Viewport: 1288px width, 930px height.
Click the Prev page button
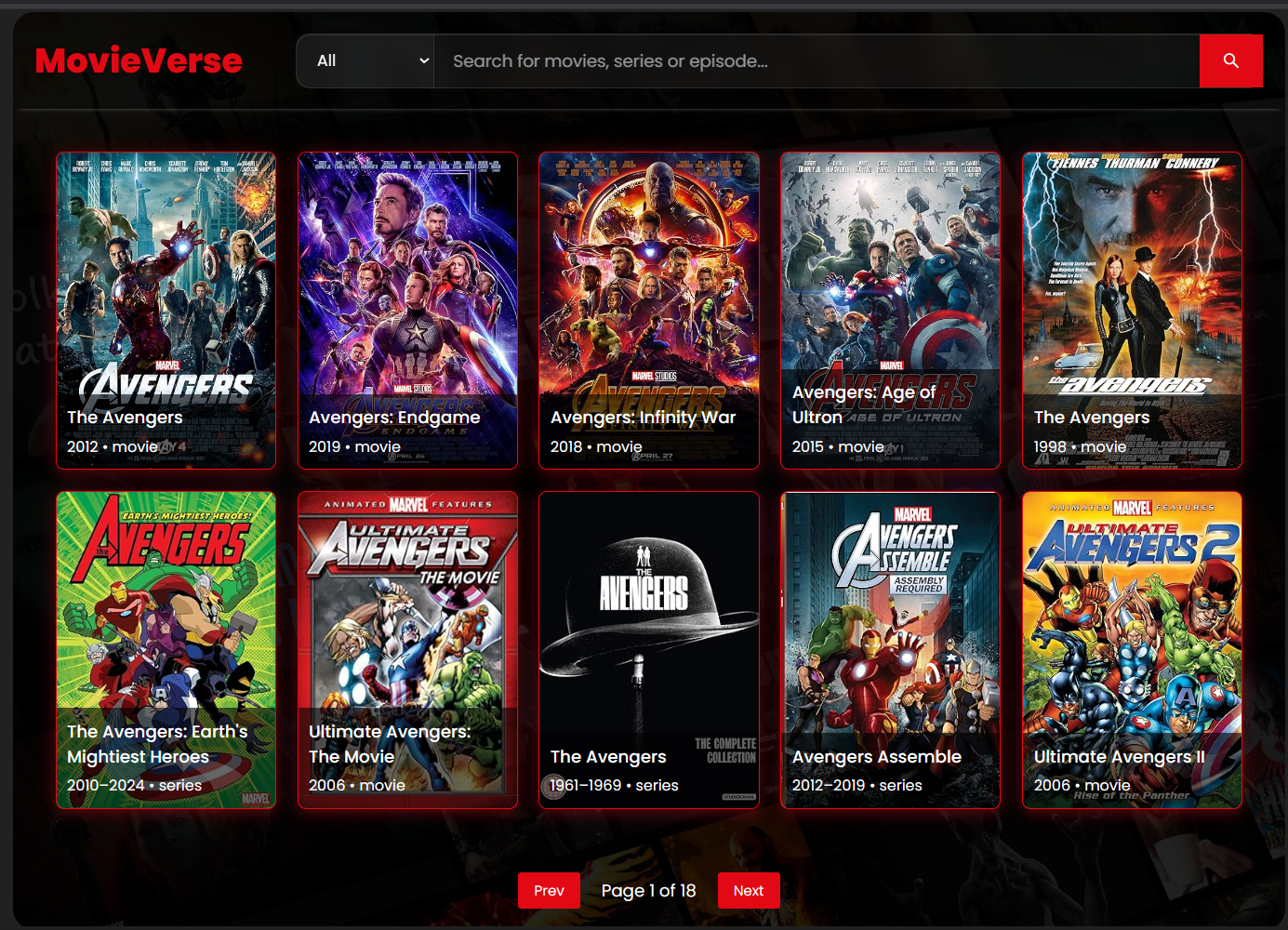pyautogui.click(x=549, y=890)
